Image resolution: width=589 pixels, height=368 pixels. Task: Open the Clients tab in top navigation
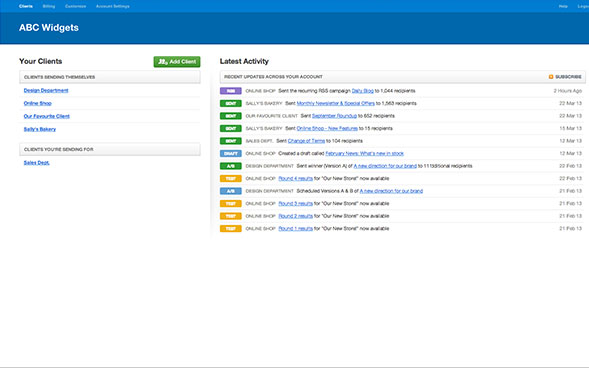[26, 6]
